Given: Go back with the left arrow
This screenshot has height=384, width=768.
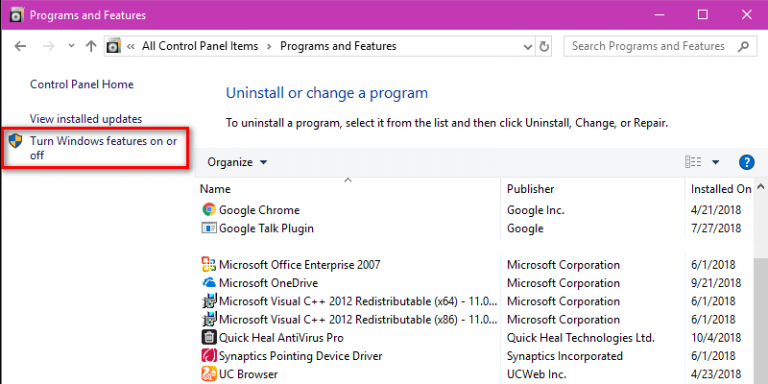Looking at the screenshot, I should tap(20, 47).
